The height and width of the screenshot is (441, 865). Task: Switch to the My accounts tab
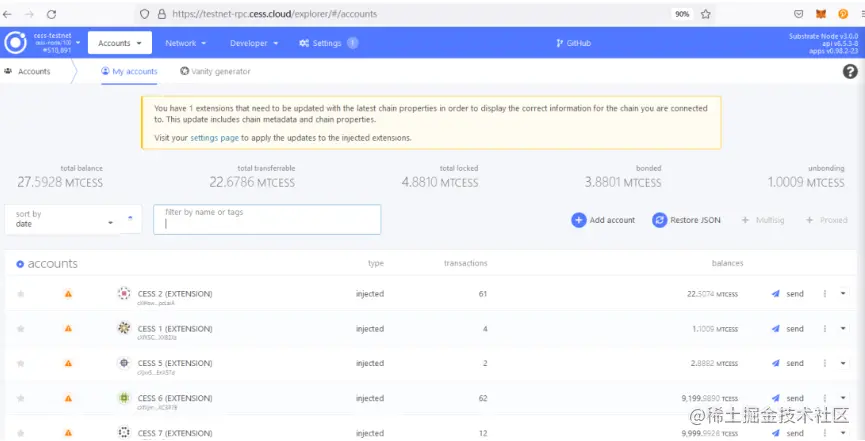130,72
